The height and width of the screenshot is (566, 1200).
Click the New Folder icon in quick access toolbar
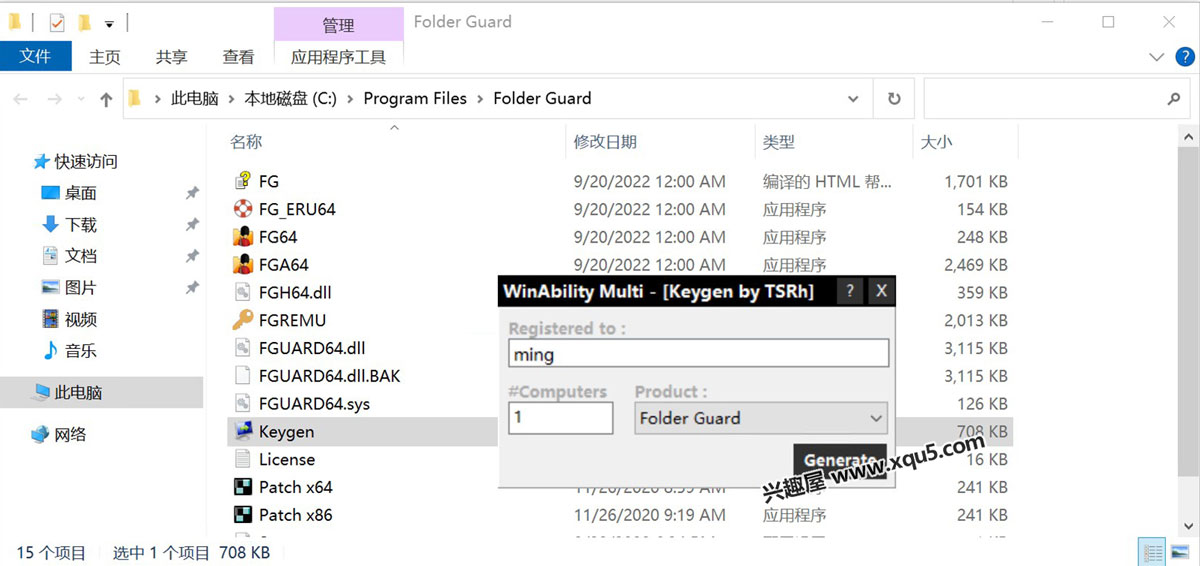(84, 22)
